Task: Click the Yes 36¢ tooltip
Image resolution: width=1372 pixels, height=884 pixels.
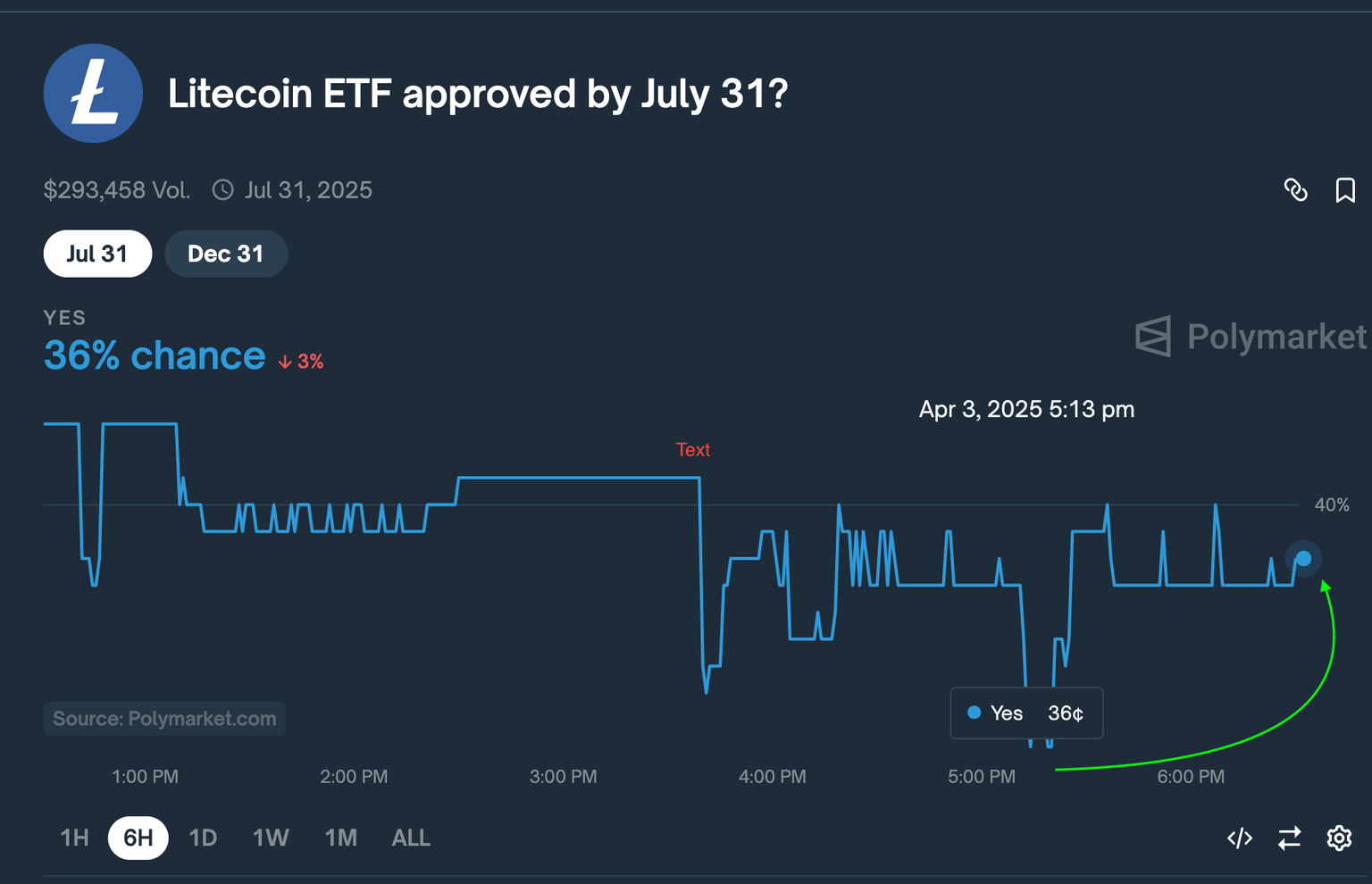Action: point(1025,713)
